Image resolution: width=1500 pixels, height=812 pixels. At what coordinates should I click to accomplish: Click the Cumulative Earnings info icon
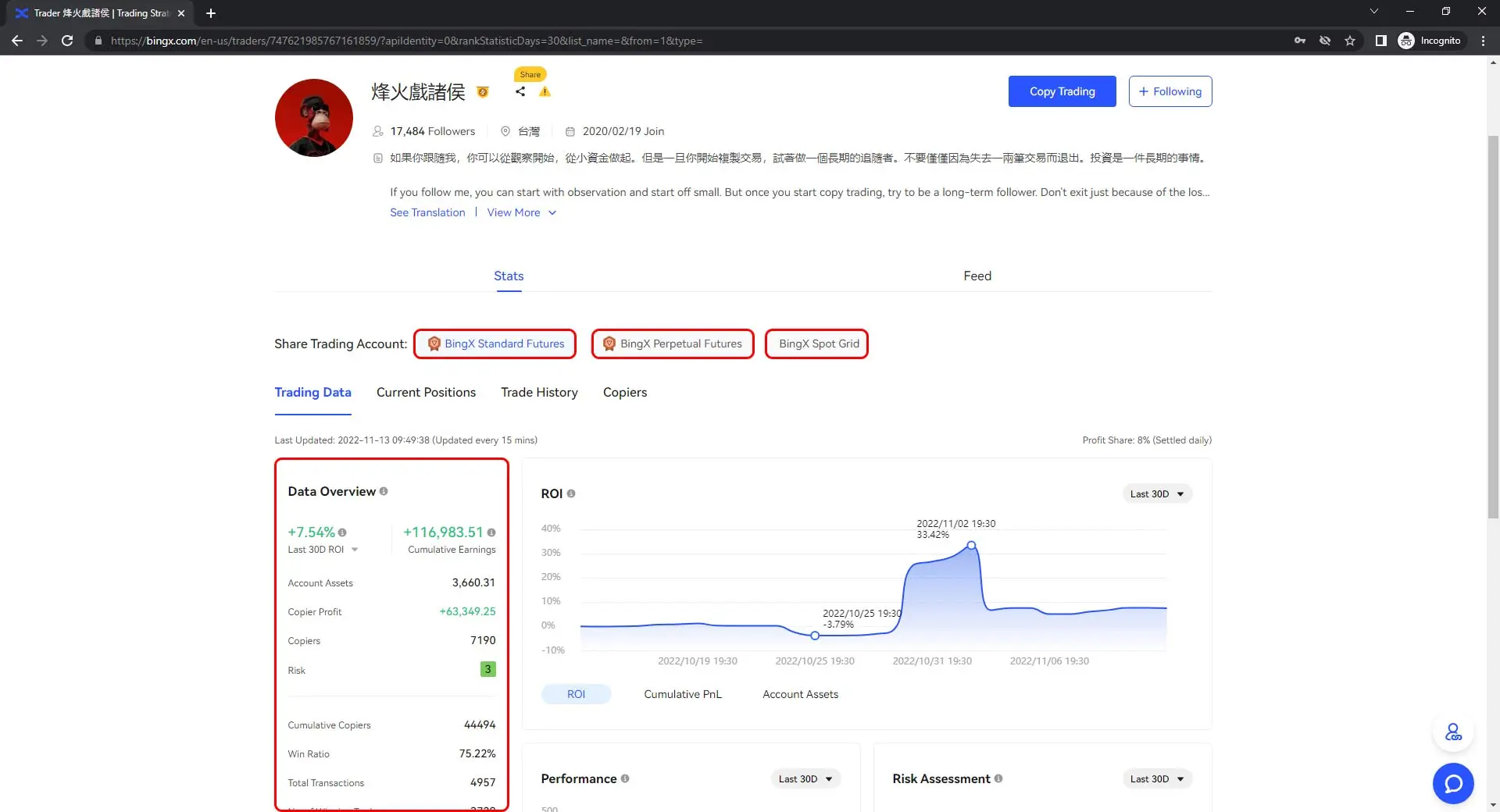pyautogui.click(x=491, y=532)
